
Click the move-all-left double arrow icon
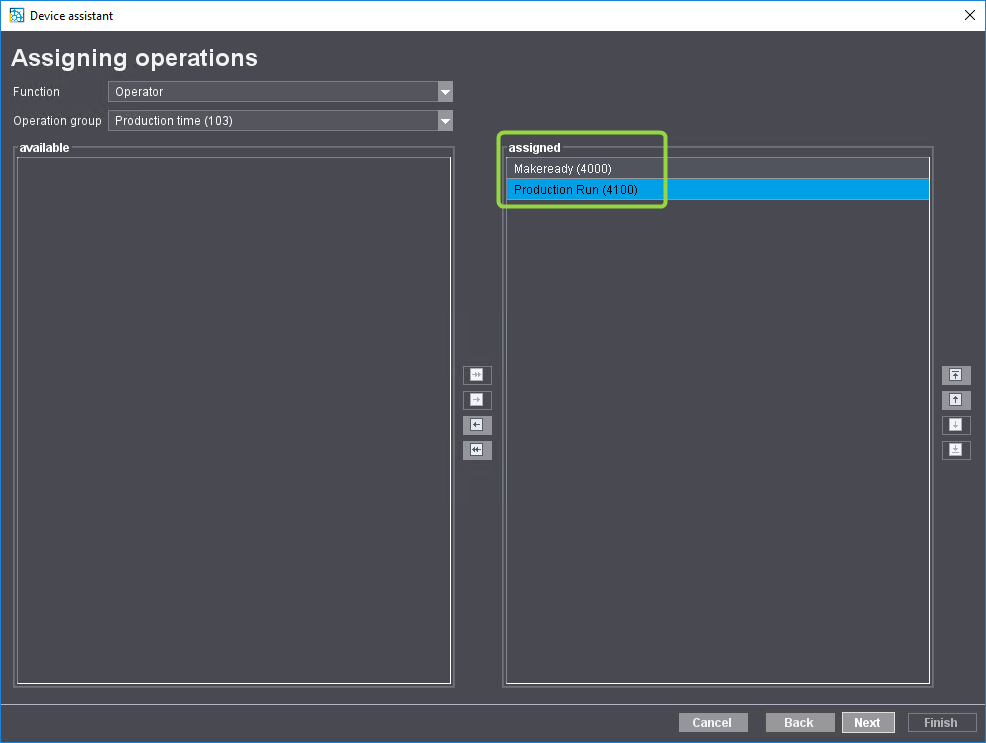(x=477, y=449)
